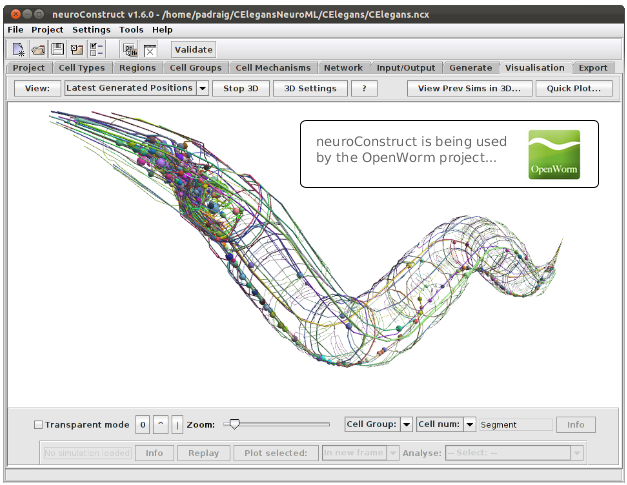Click the toolbar icon left of Validate
This screenshot has width=627, height=485.
pyautogui.click(x=149, y=49)
